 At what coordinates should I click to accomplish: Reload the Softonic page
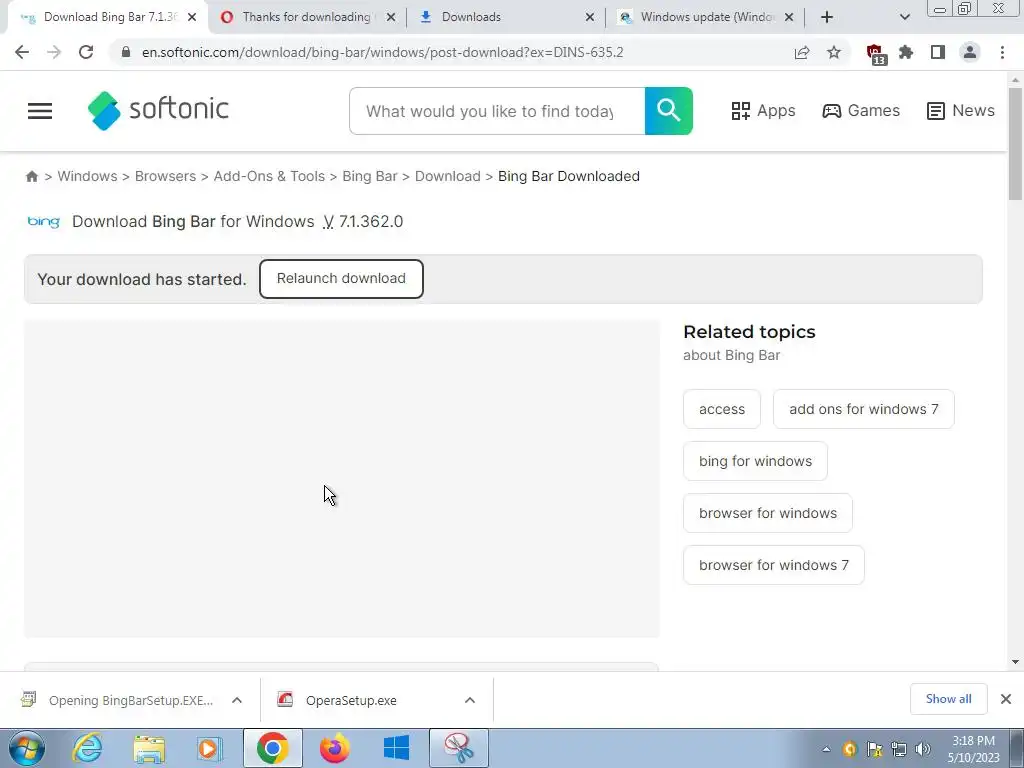coord(86,52)
